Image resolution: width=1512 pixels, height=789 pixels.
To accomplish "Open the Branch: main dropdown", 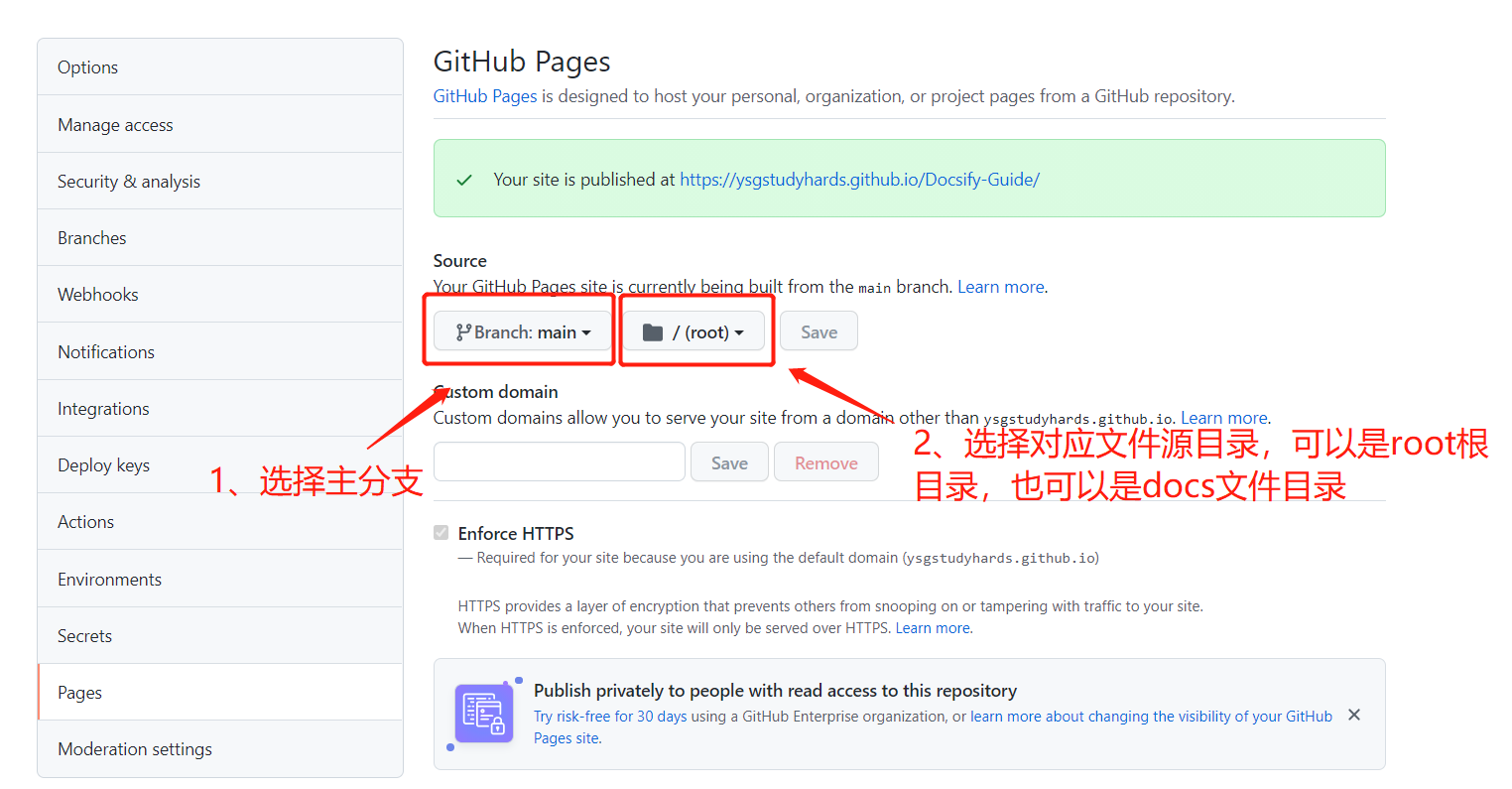I will [x=523, y=331].
